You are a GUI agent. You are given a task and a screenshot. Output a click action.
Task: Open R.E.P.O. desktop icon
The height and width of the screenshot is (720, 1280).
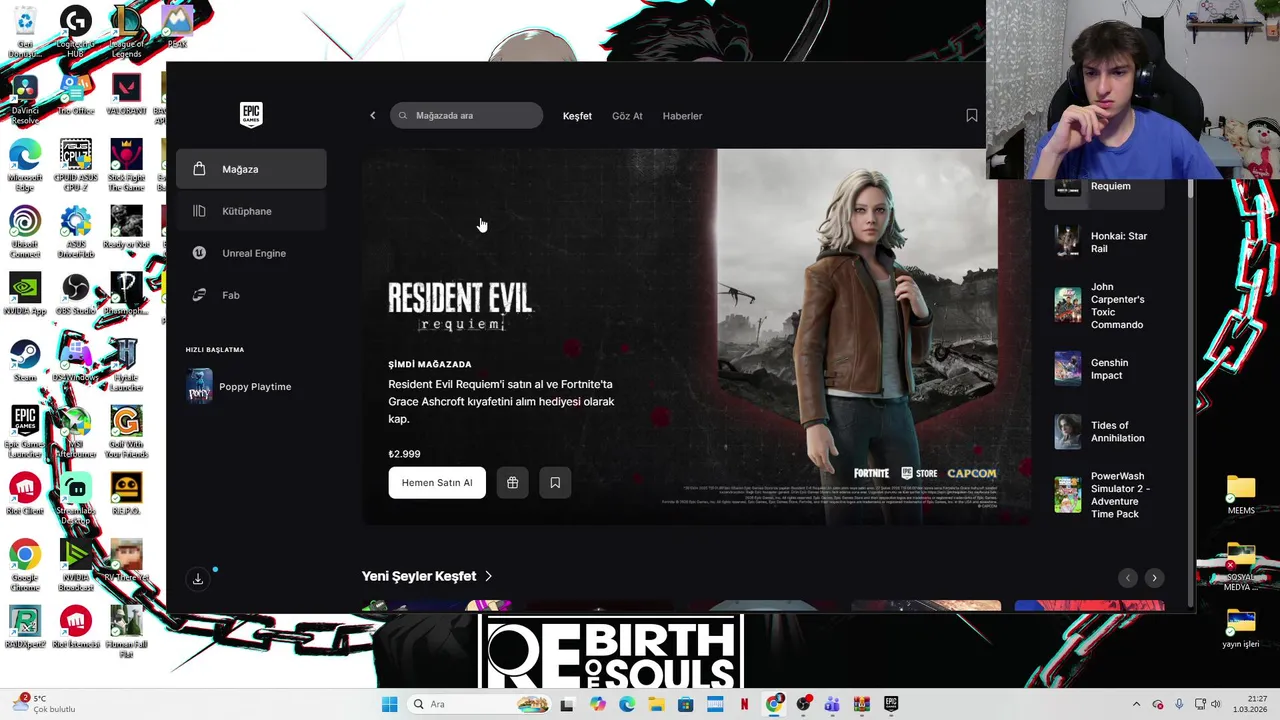tap(126, 494)
